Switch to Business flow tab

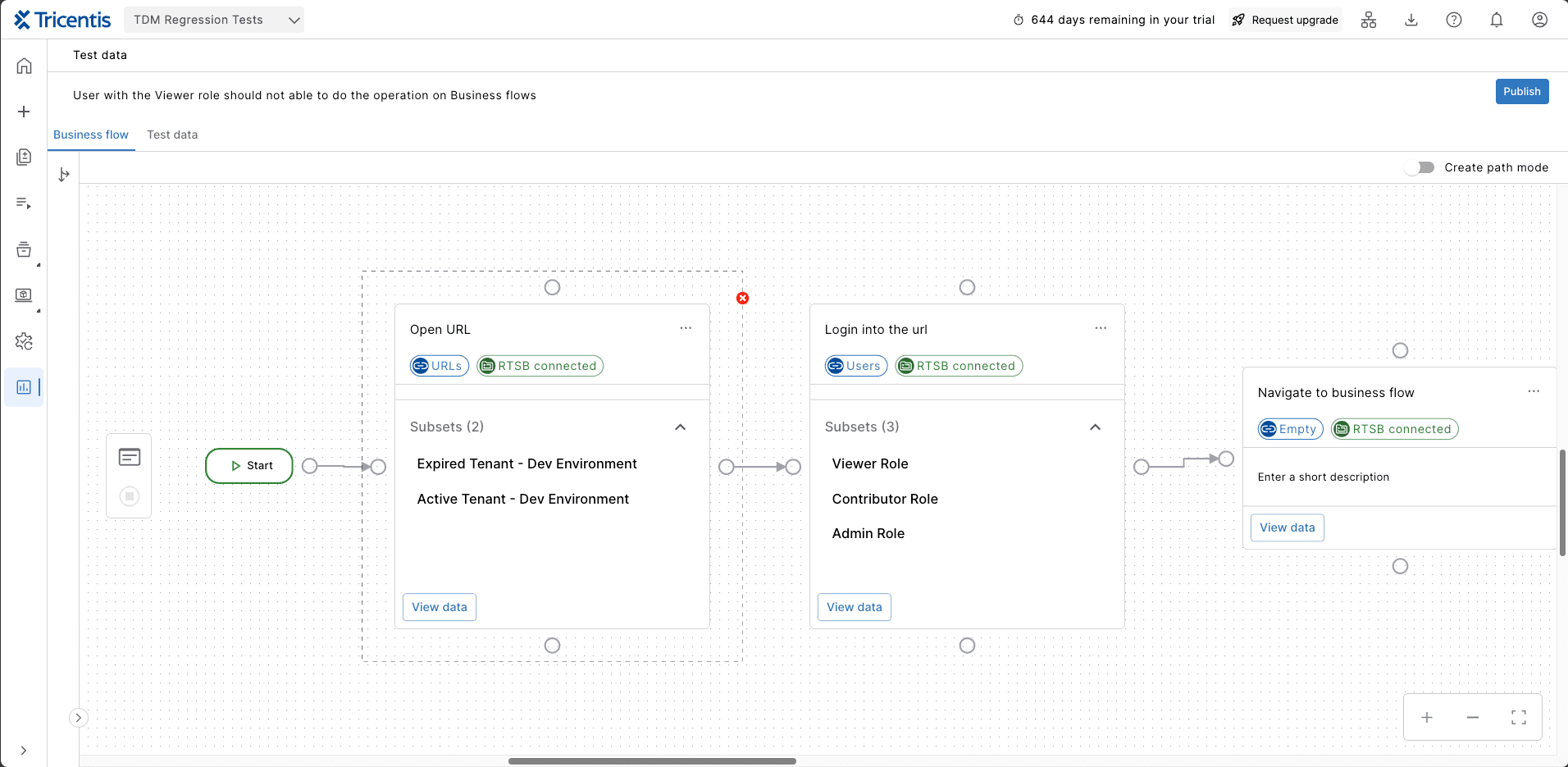click(x=91, y=135)
